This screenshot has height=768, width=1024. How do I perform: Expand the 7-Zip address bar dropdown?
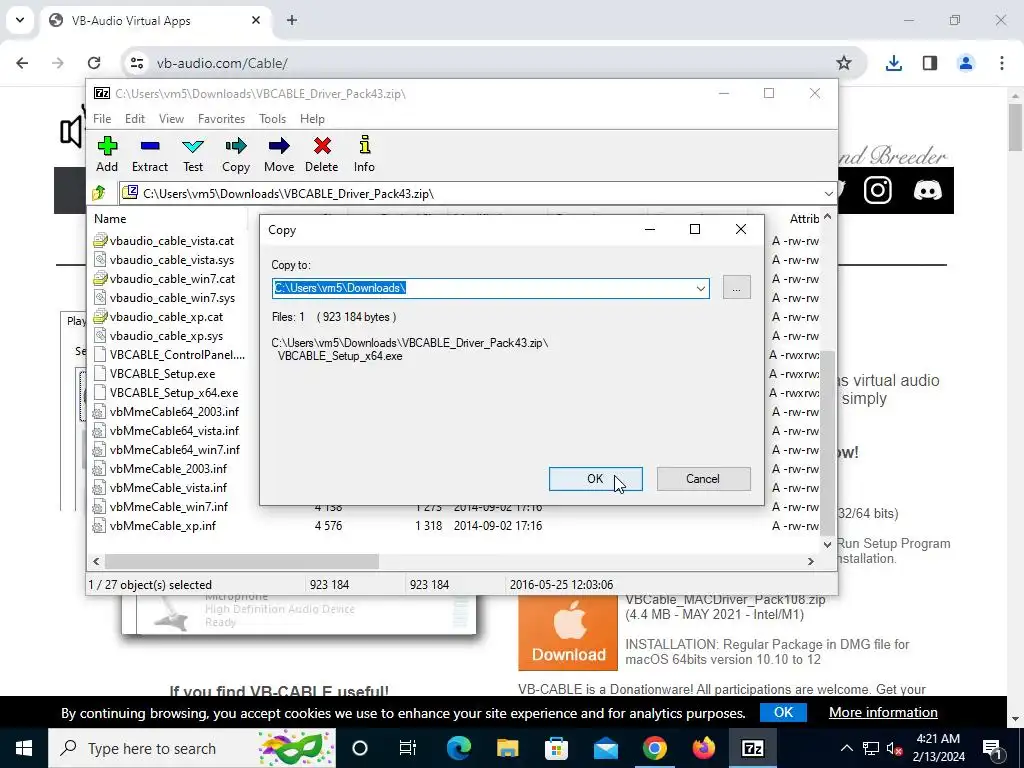coord(828,193)
